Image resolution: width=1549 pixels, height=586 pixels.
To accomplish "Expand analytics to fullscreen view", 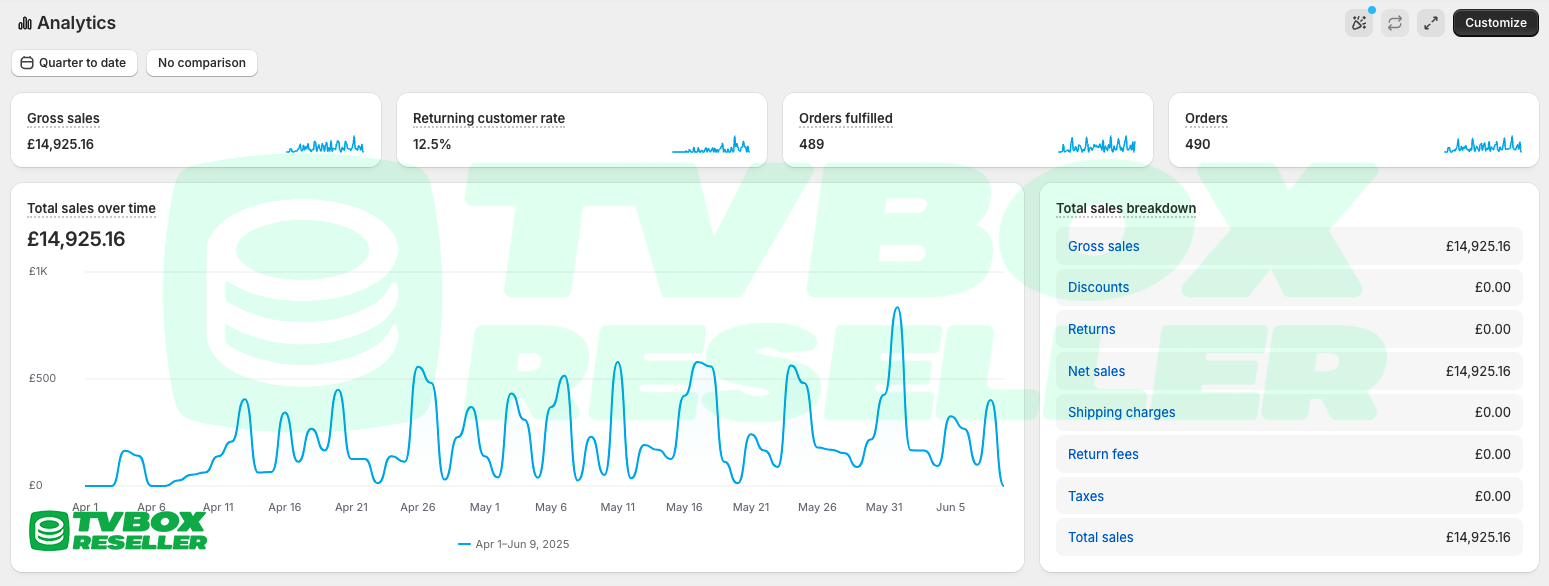I will click(1430, 23).
